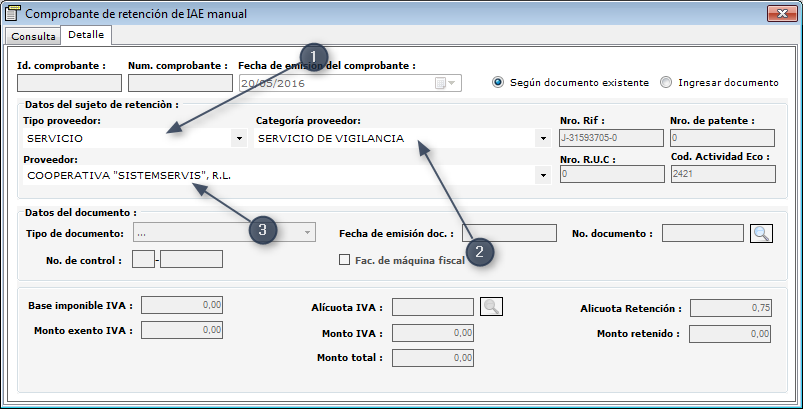The image size is (803, 409).
Task: Click the Monto retenido field
Action: (x=730, y=334)
